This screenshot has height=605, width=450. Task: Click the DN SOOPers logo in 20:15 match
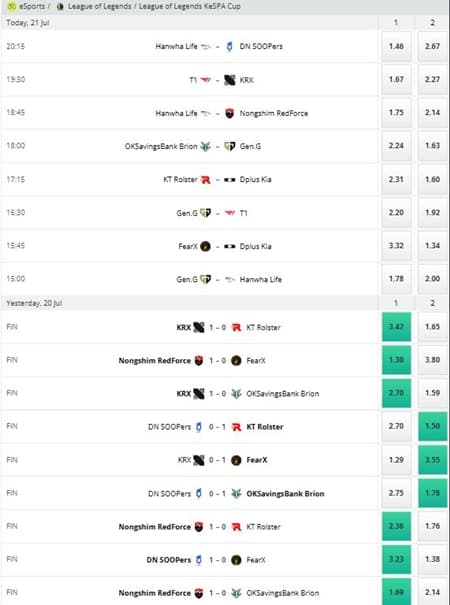(230, 47)
